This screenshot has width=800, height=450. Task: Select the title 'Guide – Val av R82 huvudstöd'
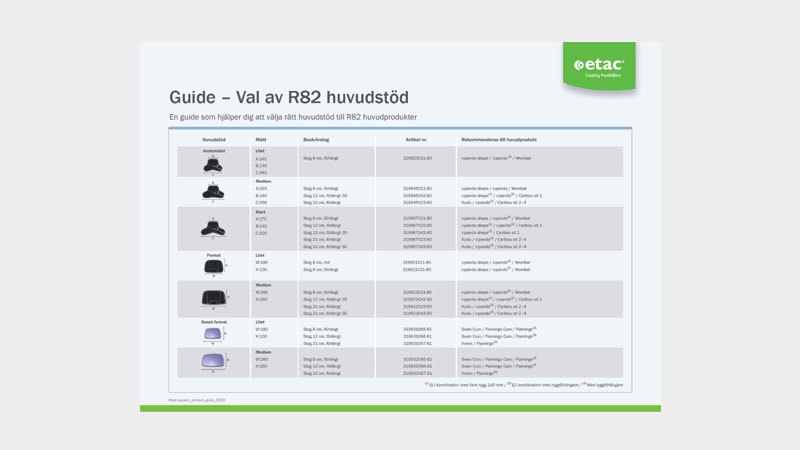pos(289,97)
